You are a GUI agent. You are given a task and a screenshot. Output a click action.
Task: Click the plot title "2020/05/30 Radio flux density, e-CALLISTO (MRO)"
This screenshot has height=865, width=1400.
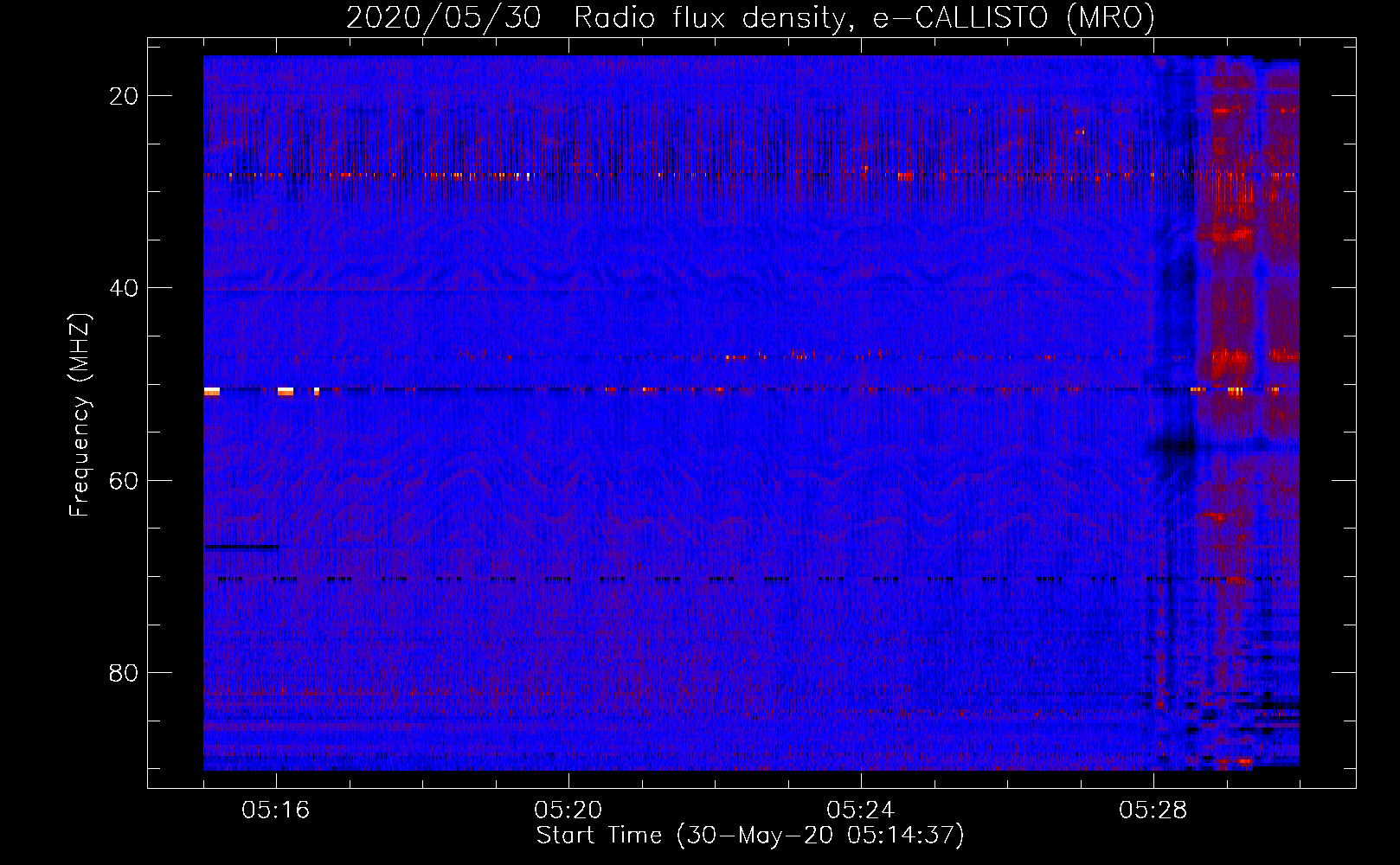pos(750,17)
